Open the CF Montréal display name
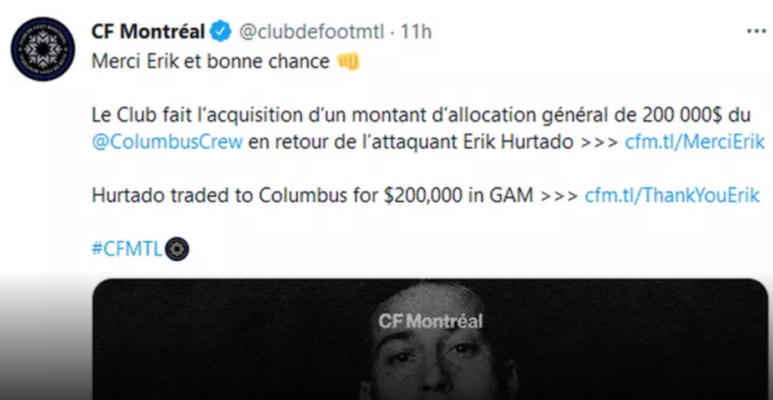The image size is (773, 400). (149, 31)
